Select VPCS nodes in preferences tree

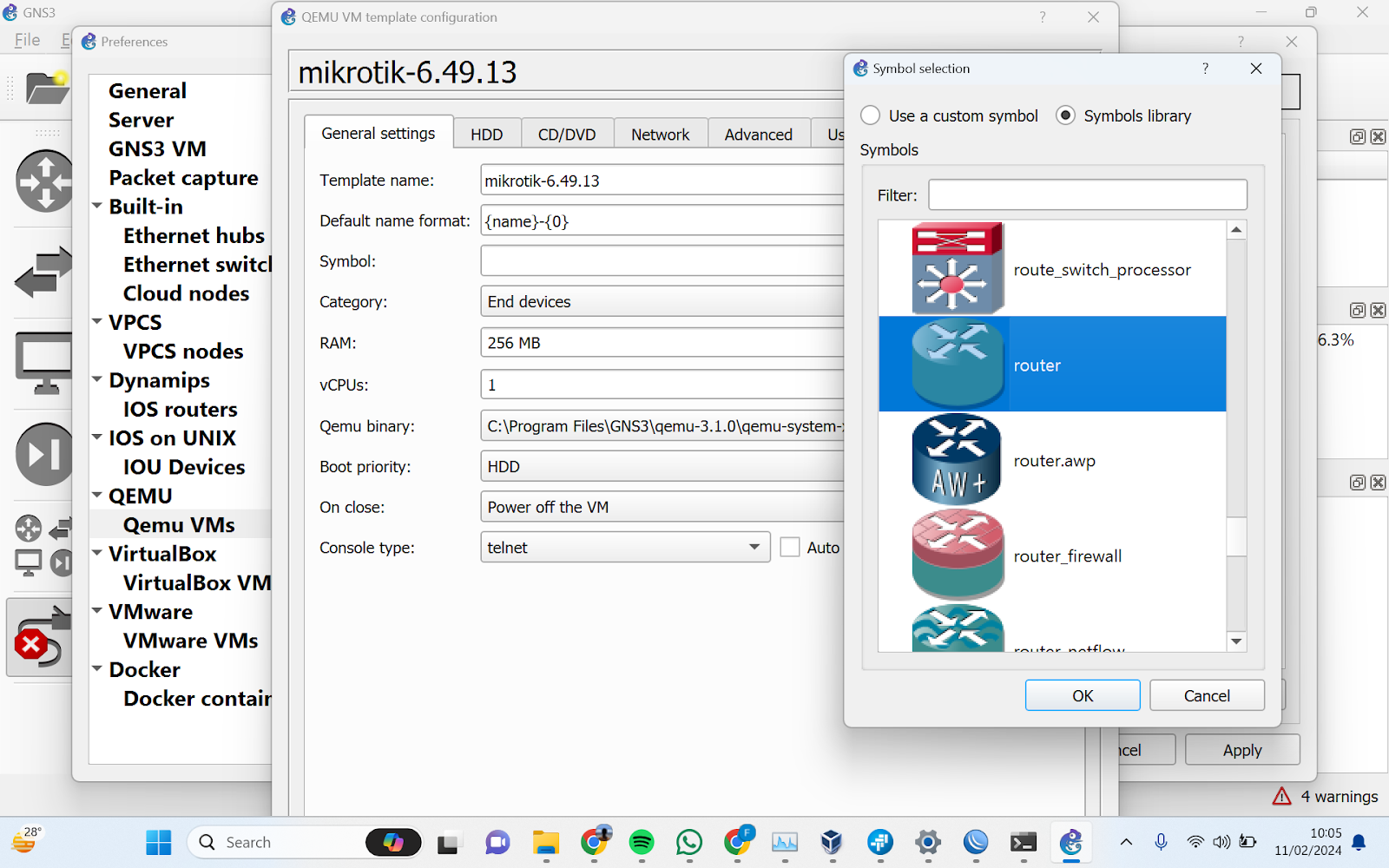[x=183, y=351]
